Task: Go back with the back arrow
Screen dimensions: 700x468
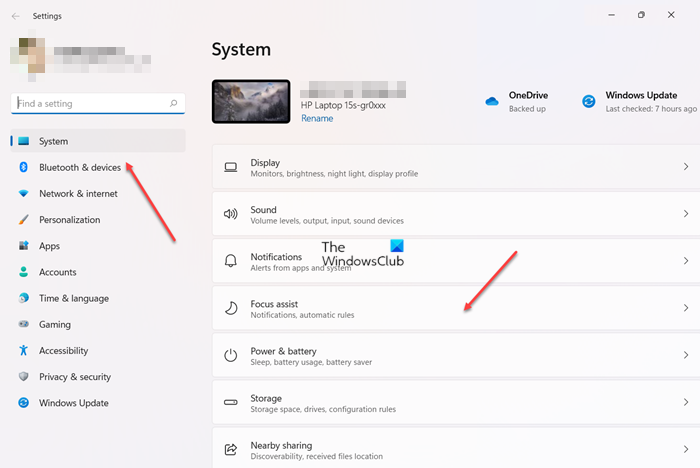Action: (16, 16)
